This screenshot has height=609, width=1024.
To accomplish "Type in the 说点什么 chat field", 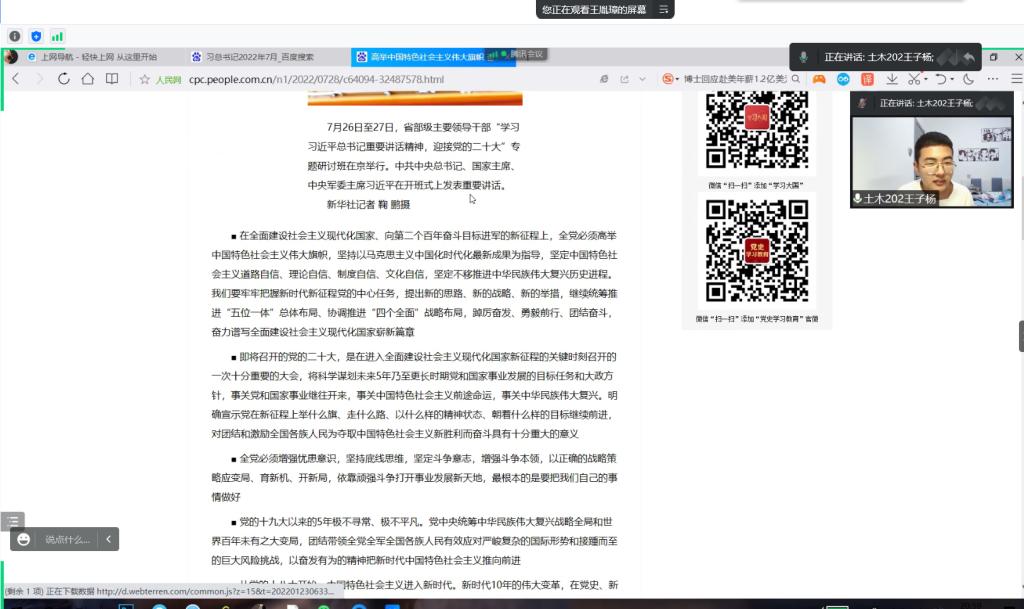I will tap(67, 539).
